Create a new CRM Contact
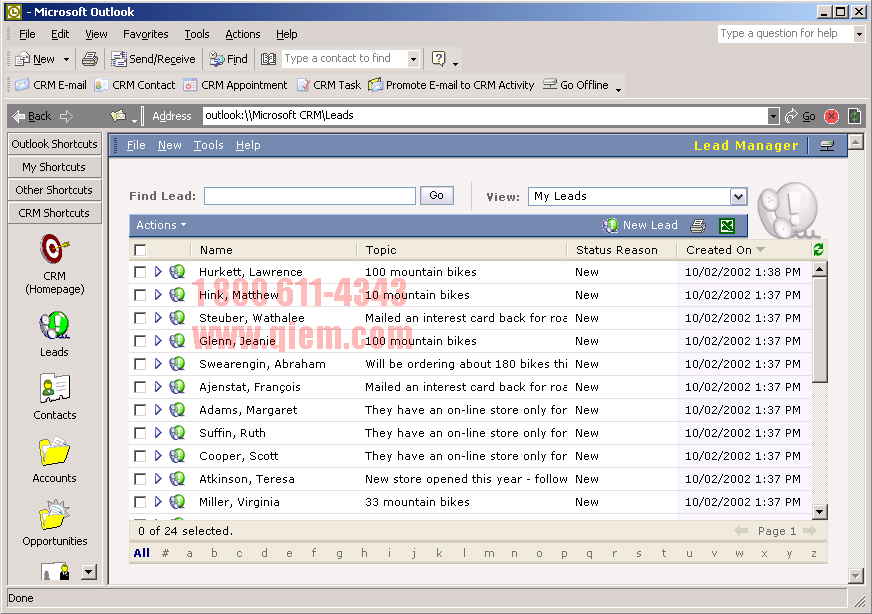872x614 pixels. (x=135, y=85)
